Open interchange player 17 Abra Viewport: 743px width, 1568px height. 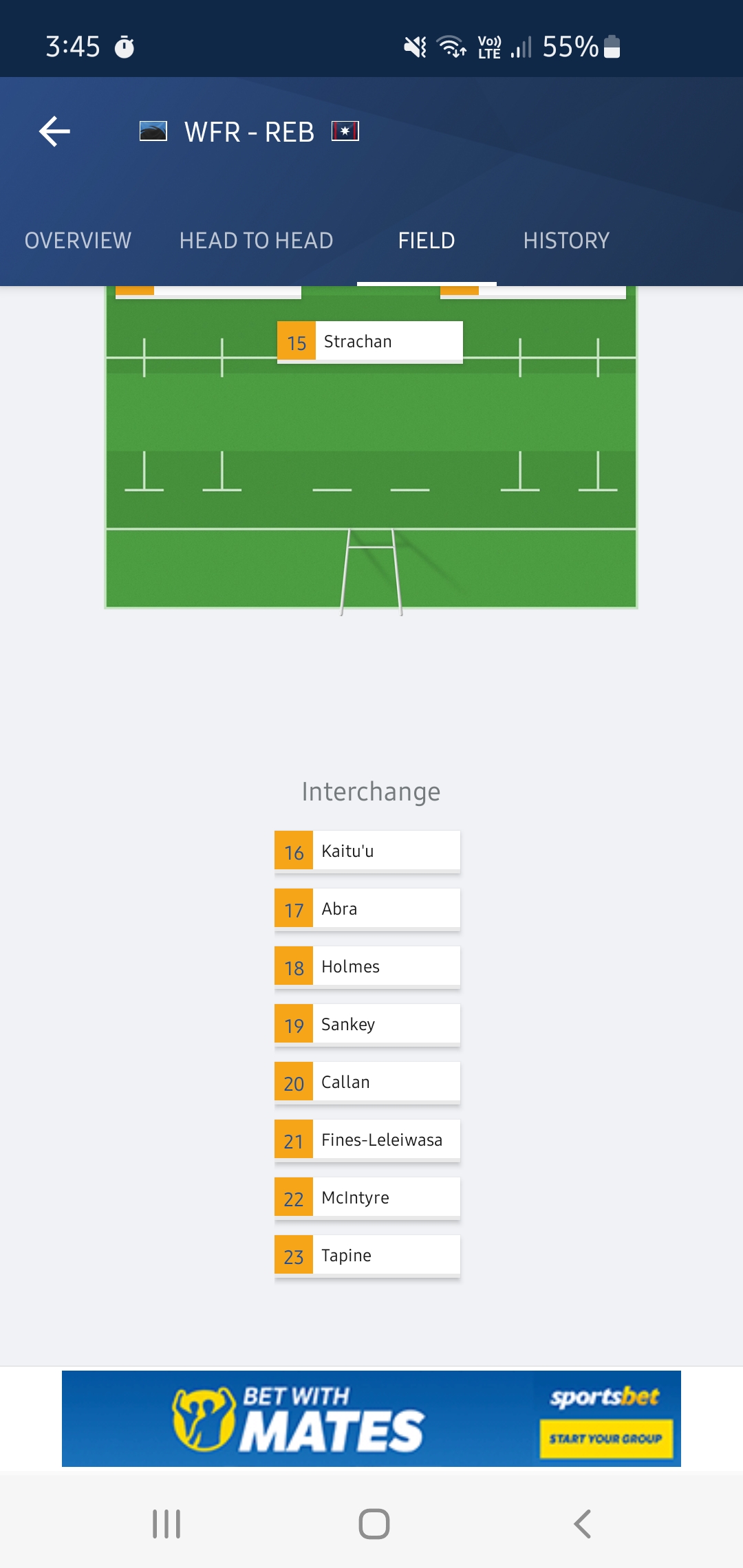point(367,908)
